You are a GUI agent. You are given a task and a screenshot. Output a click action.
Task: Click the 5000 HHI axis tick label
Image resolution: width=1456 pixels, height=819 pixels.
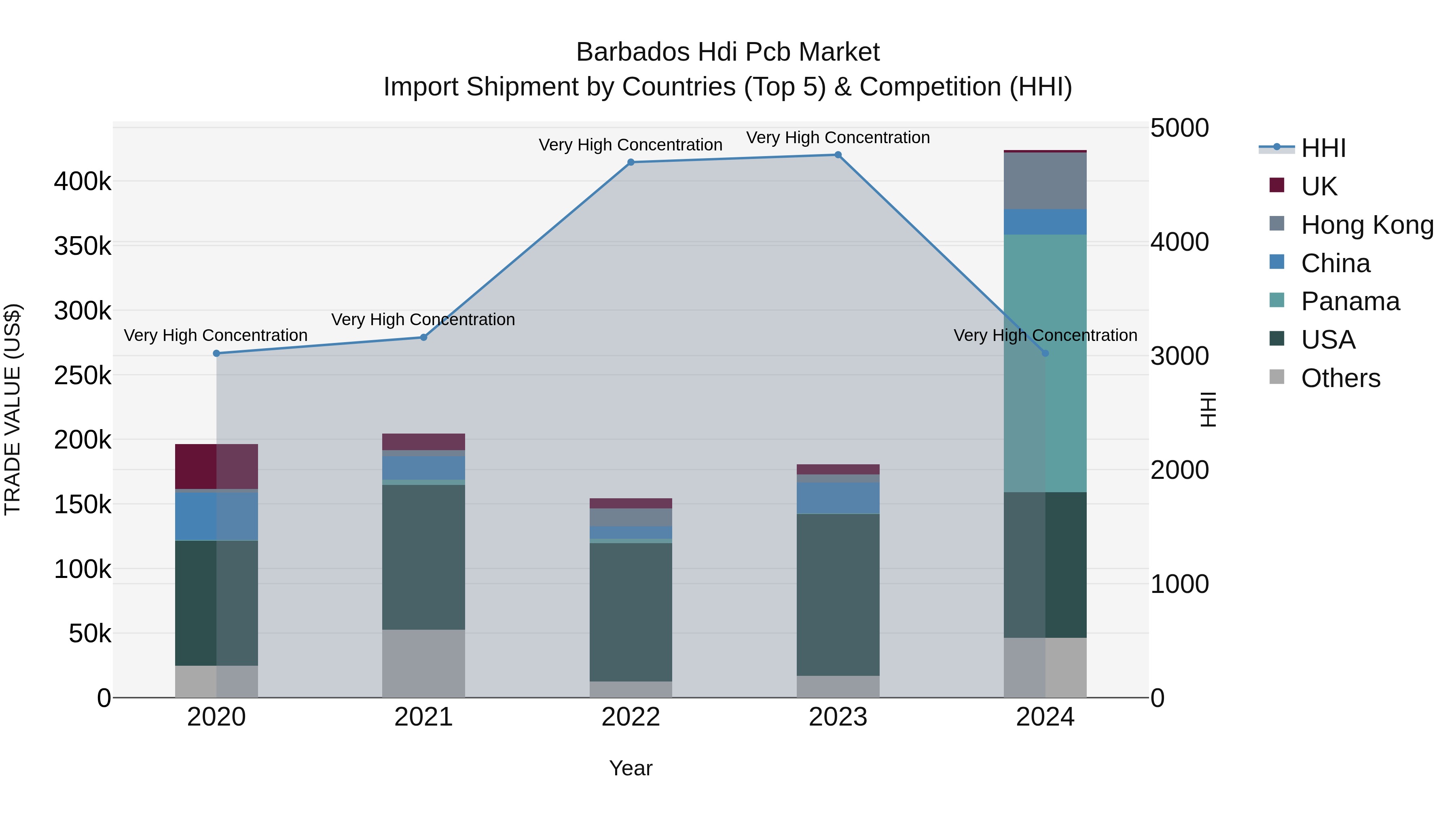[x=1180, y=128]
